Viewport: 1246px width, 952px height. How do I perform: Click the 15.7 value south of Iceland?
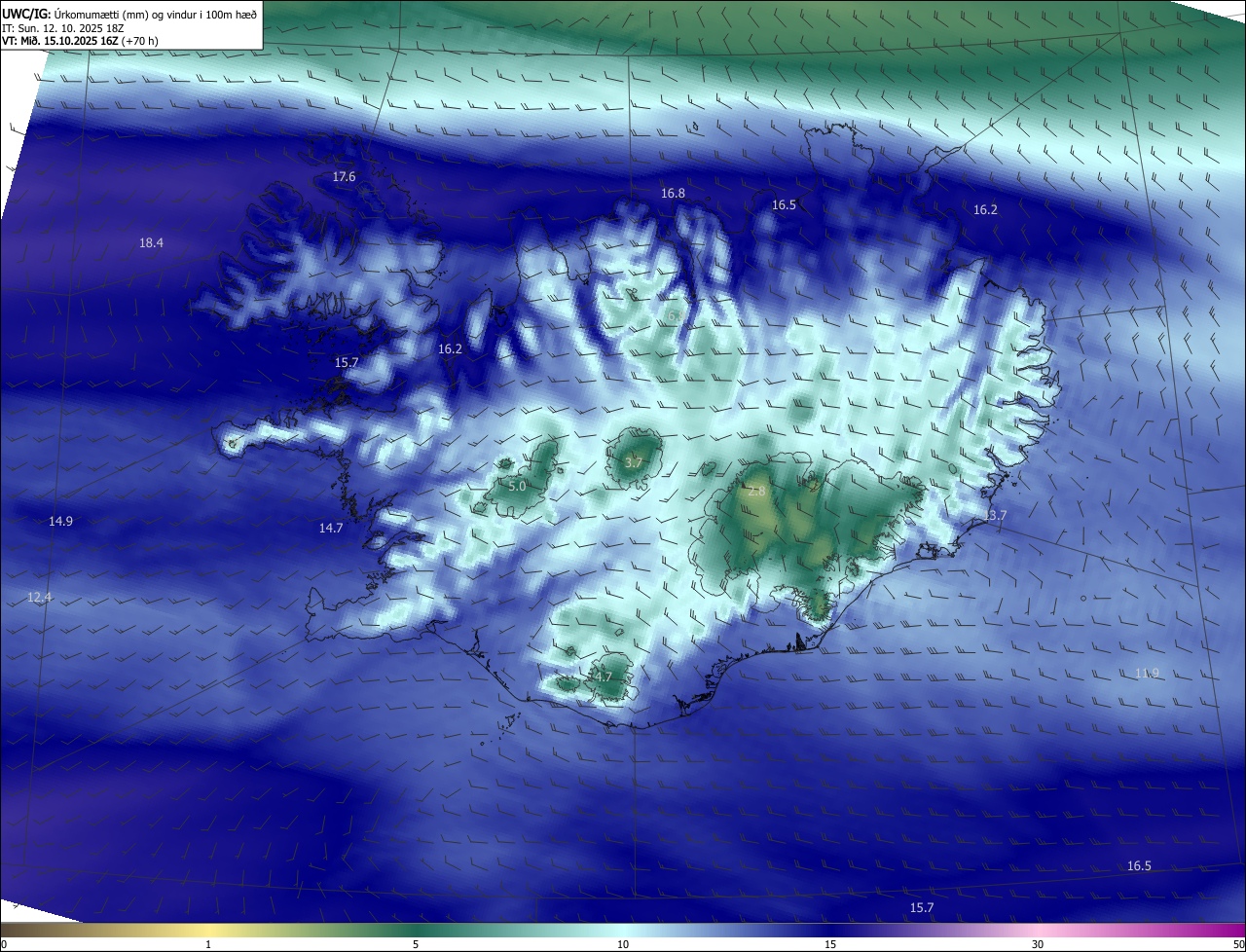921,908
